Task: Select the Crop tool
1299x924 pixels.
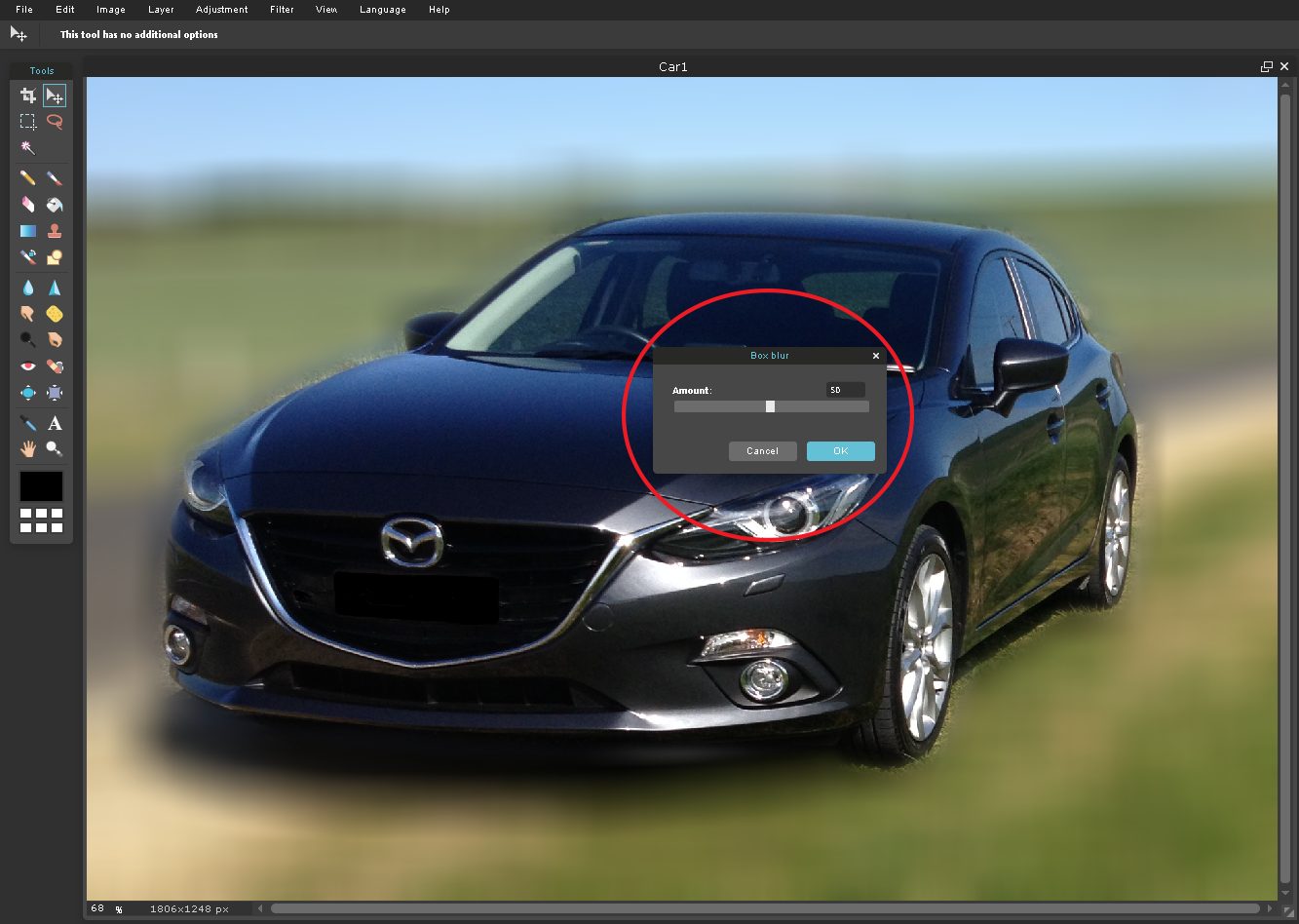Action: pos(28,96)
